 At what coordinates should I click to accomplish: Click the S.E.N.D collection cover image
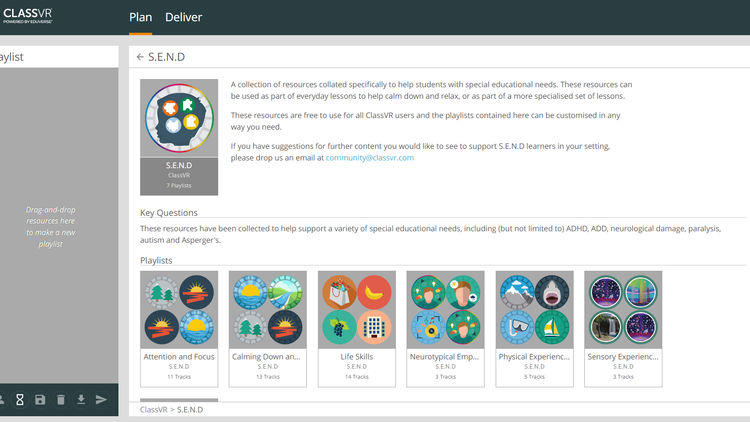(179, 118)
